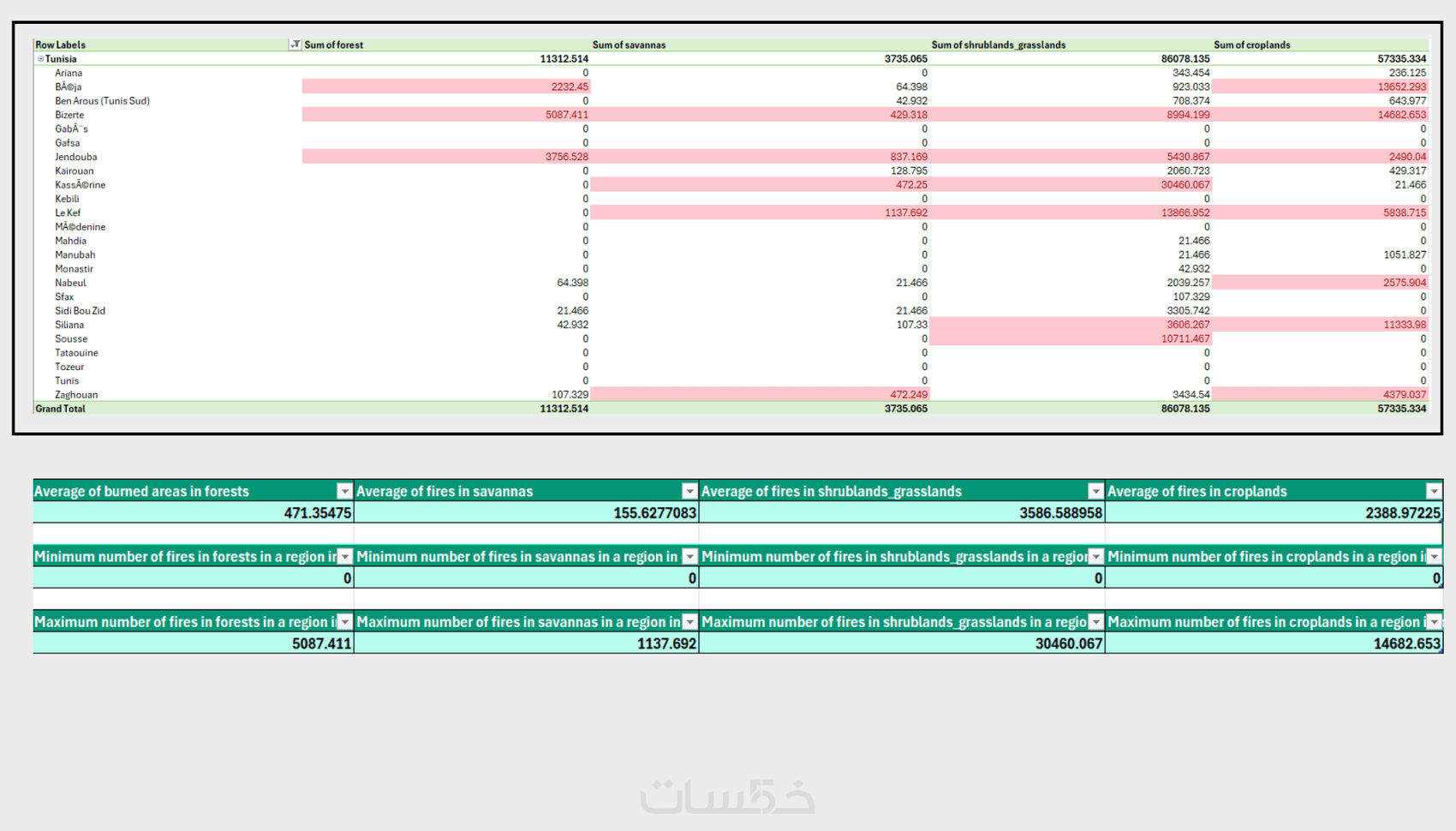Screen dimensions: 1456x831
Task: Click Bizerte row forest value 5087.411
Action: click(567, 115)
